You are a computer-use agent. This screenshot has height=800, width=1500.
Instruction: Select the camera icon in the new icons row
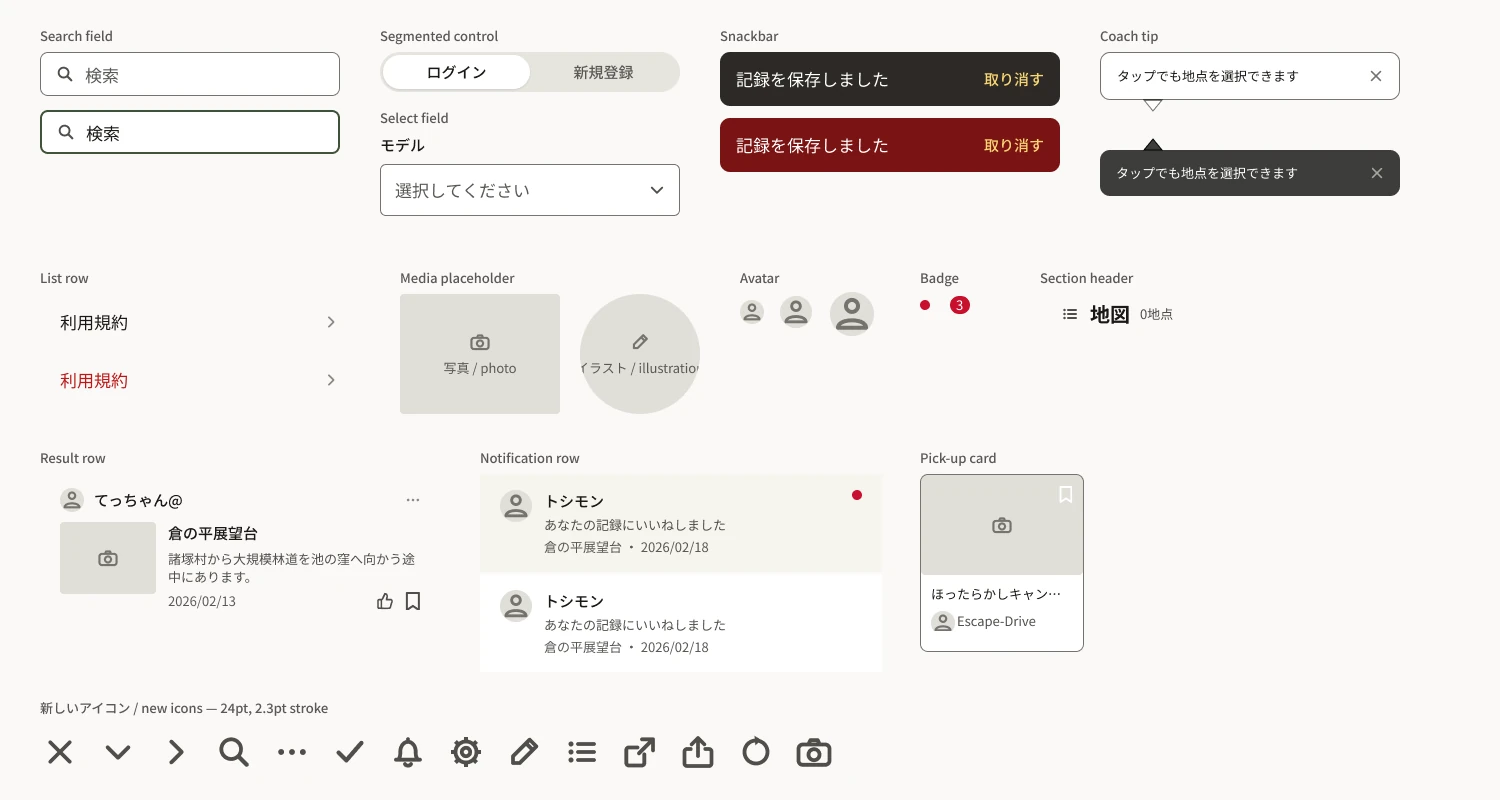814,752
